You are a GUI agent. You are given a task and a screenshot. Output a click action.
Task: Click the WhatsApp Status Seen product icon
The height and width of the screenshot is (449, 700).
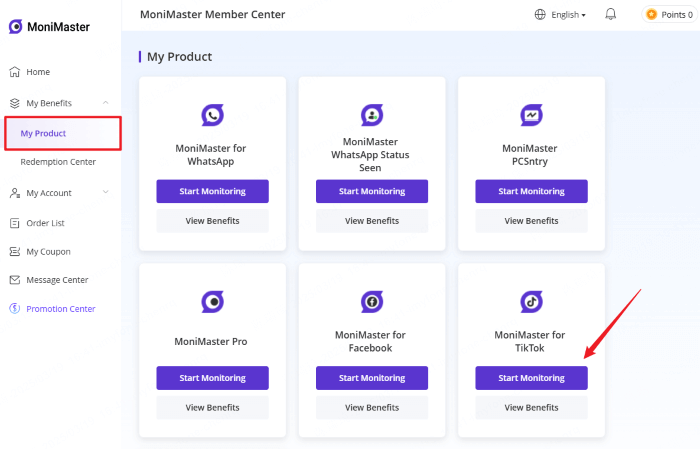tap(372, 115)
